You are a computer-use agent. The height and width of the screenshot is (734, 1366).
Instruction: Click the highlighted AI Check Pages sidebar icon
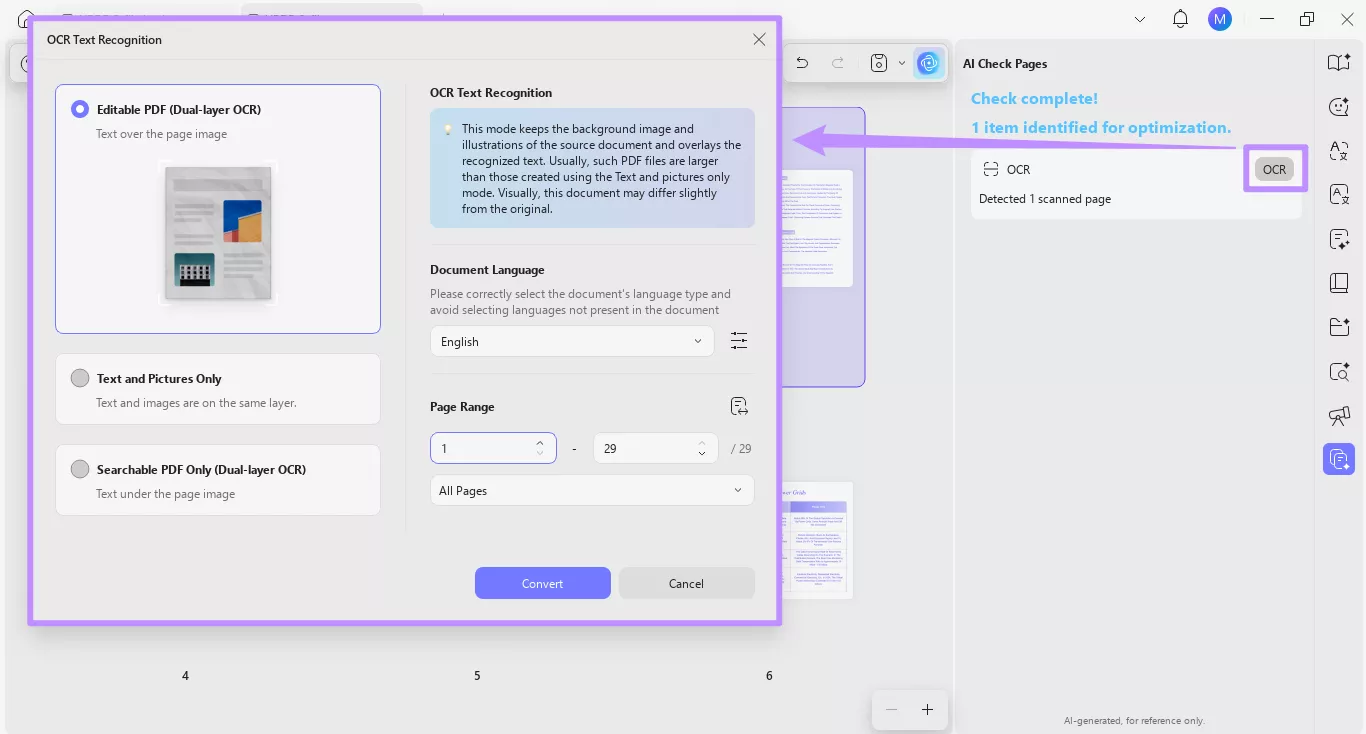coord(1339,459)
